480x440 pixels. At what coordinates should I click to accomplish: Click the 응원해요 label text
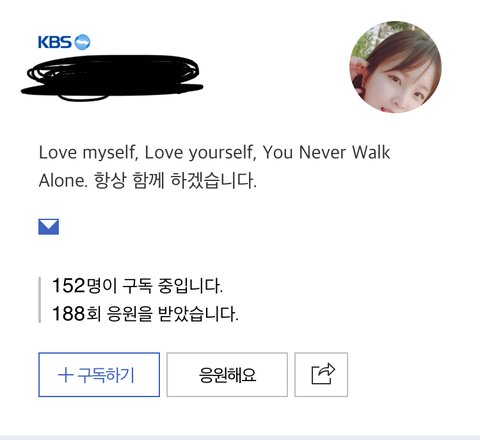pyautogui.click(x=227, y=375)
